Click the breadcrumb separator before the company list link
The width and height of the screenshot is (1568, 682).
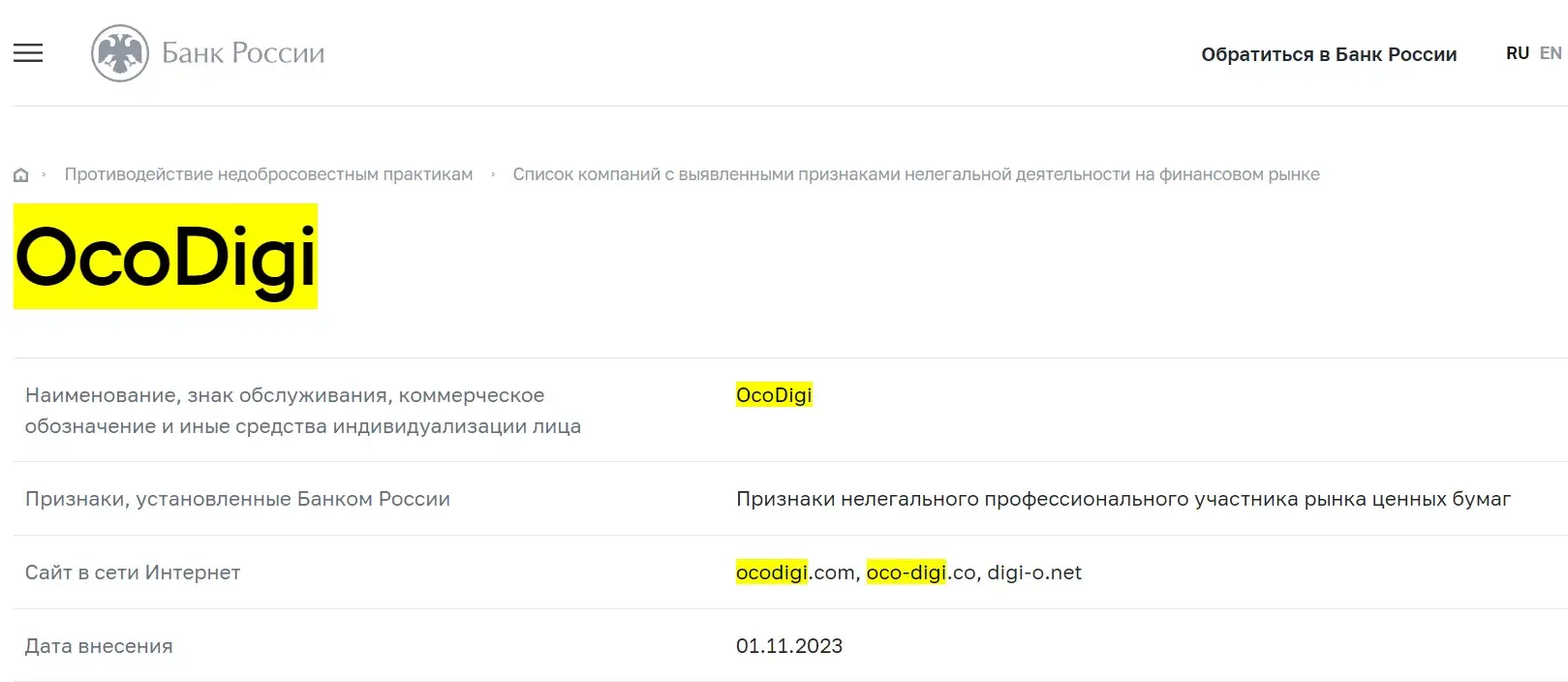coord(493,174)
